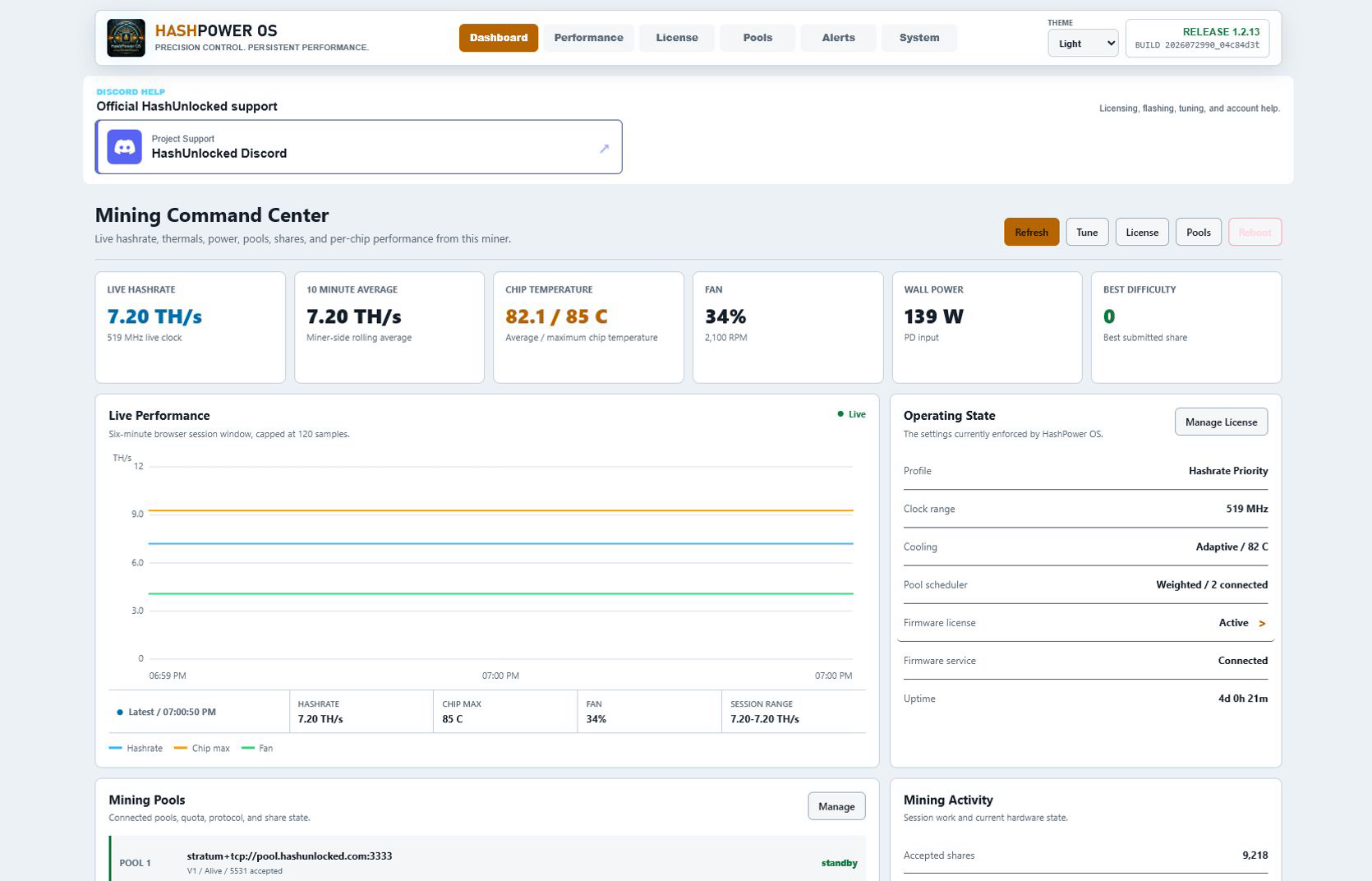Click the Weighted / 2 connected scheduler value

click(x=1212, y=585)
